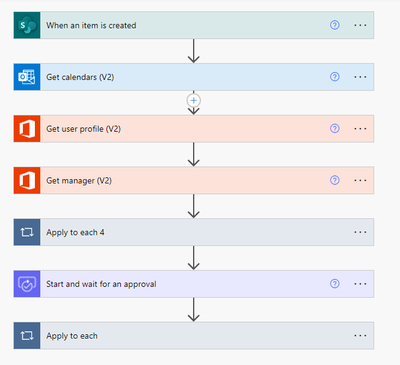Open the ellipsis menu on Apply to each 4
Image resolution: width=400 pixels, height=365 pixels.
(x=360, y=232)
